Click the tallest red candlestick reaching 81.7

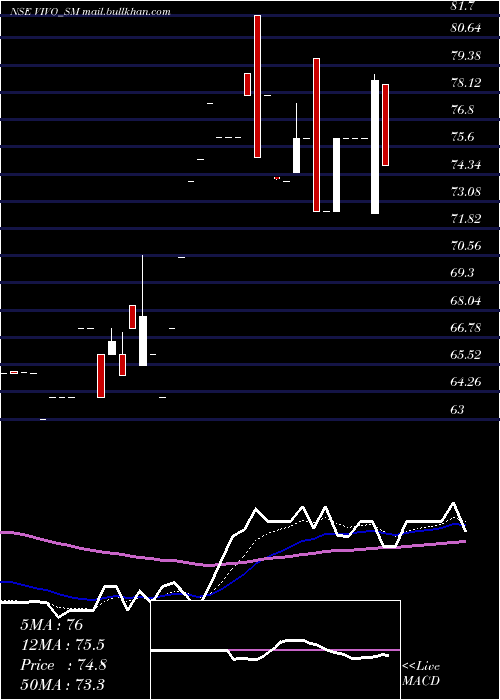tap(258, 86)
